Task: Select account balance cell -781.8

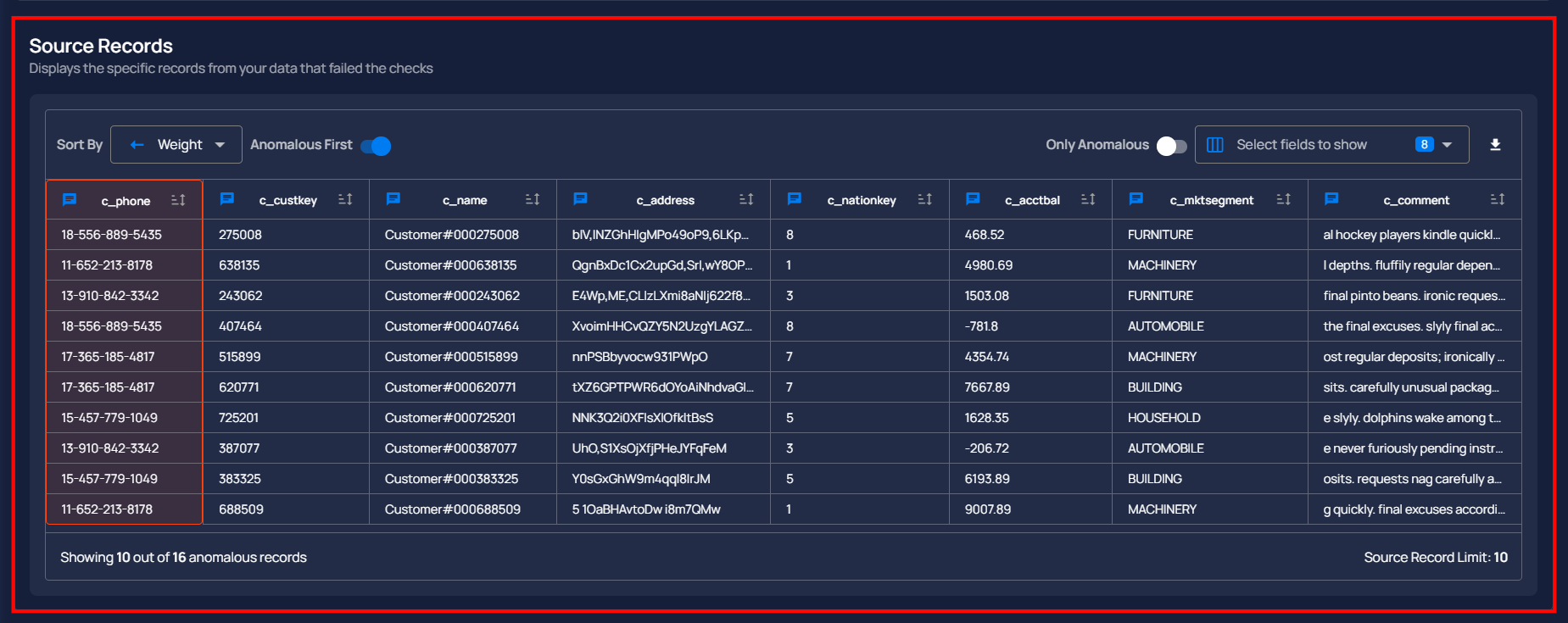Action: click(x=1030, y=326)
